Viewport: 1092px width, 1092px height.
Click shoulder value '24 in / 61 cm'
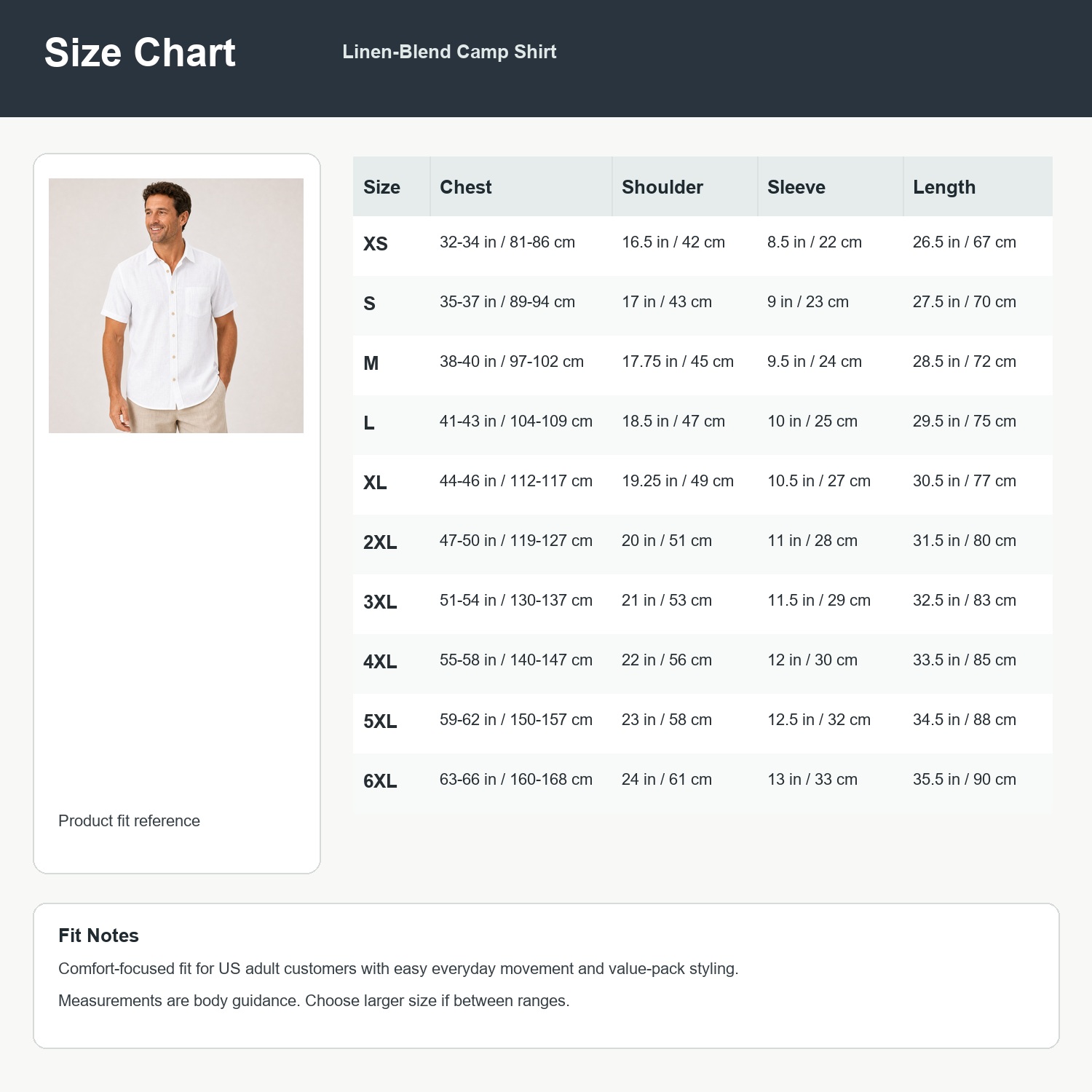click(x=667, y=780)
